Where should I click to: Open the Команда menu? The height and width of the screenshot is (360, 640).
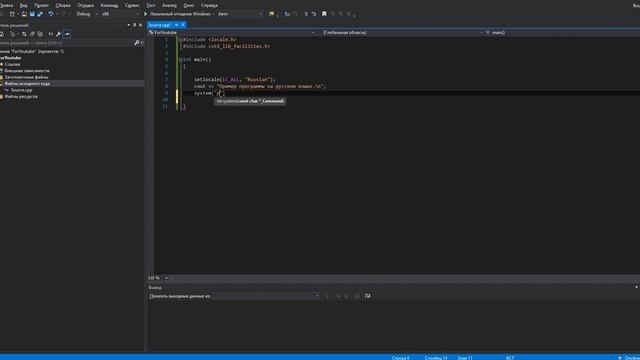click(x=109, y=5)
